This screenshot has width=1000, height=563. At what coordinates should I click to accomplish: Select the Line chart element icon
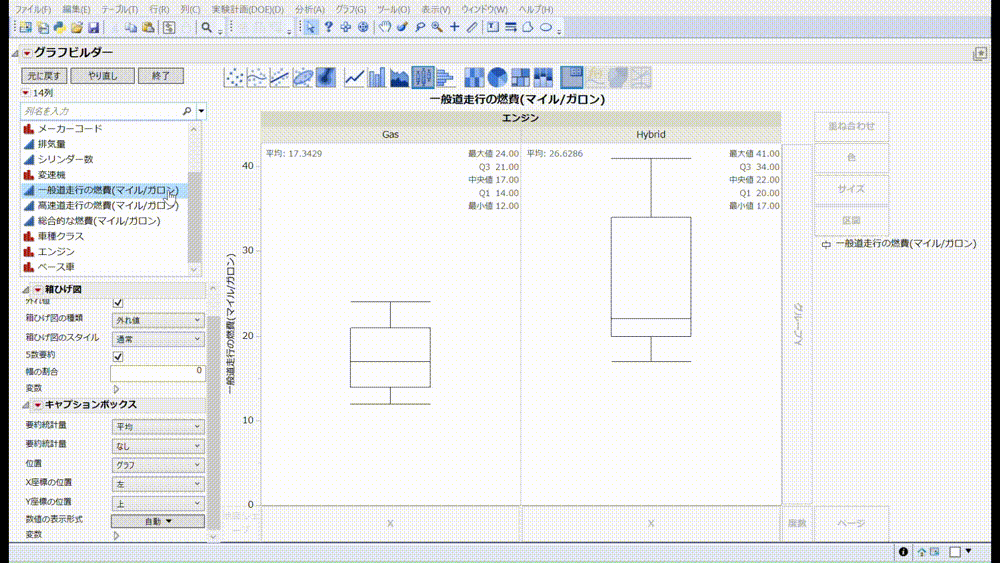354,78
